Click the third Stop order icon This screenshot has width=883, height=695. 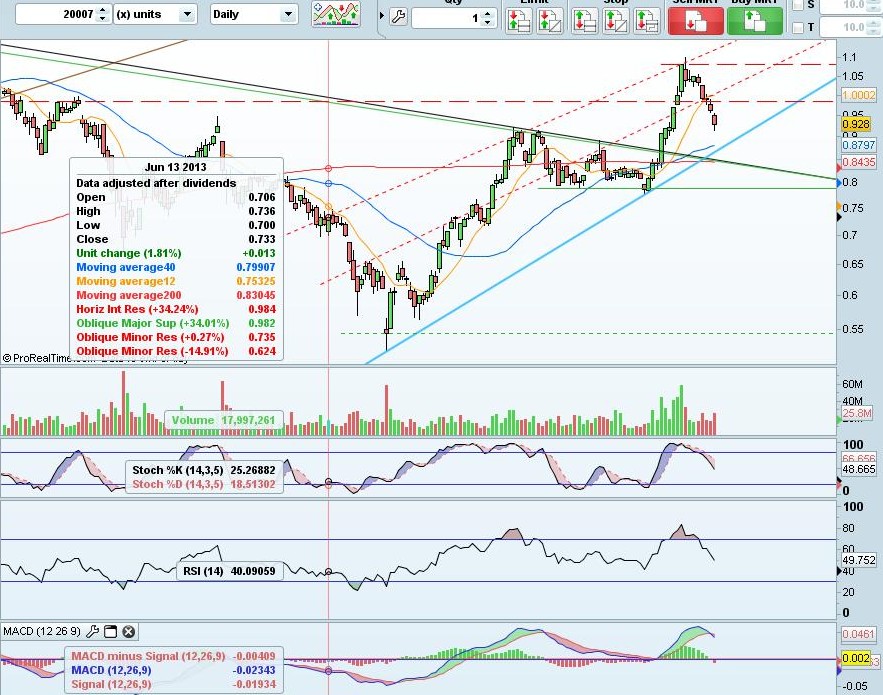646,20
